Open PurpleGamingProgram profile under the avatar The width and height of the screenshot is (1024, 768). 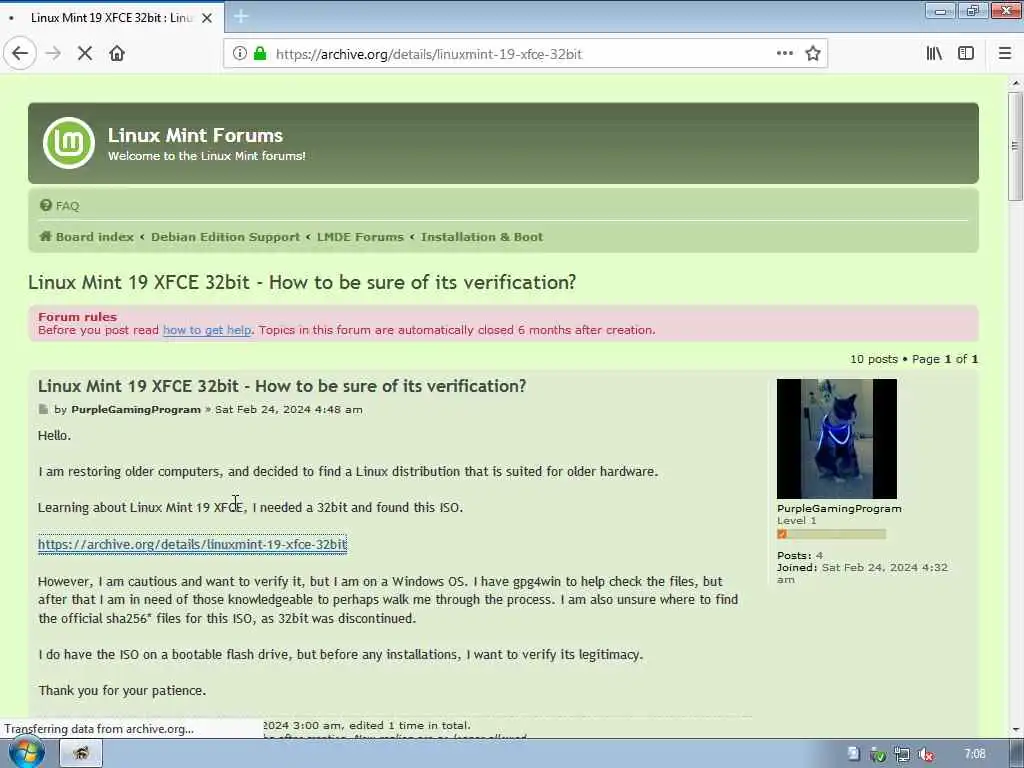point(839,509)
